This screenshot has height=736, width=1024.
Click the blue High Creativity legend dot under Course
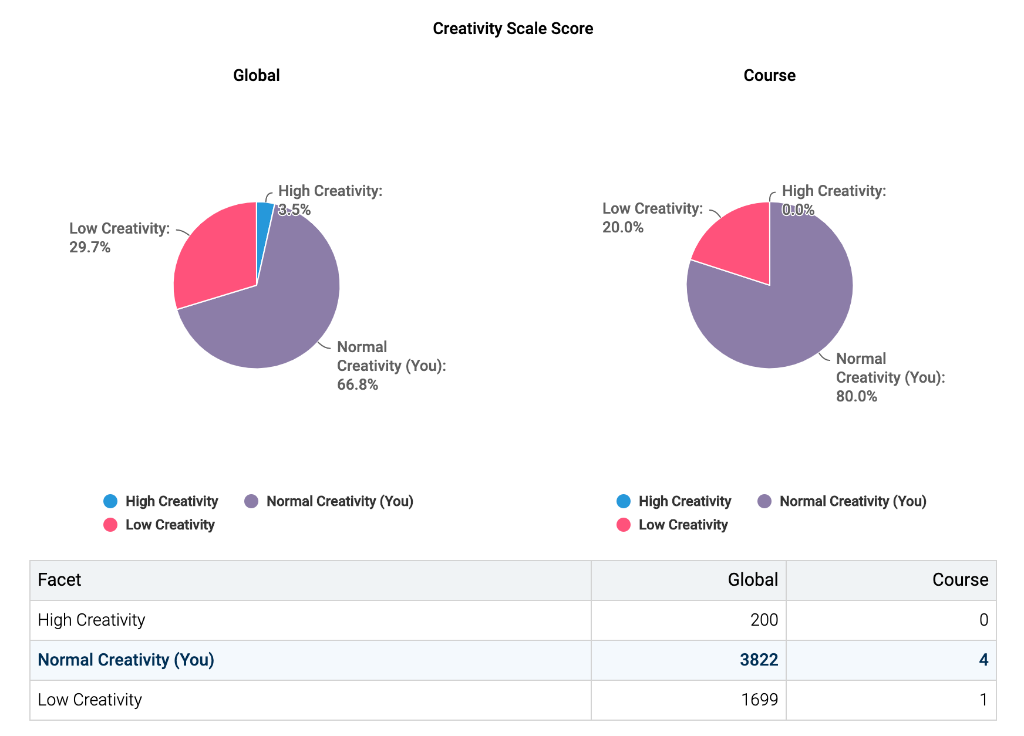[x=625, y=501]
